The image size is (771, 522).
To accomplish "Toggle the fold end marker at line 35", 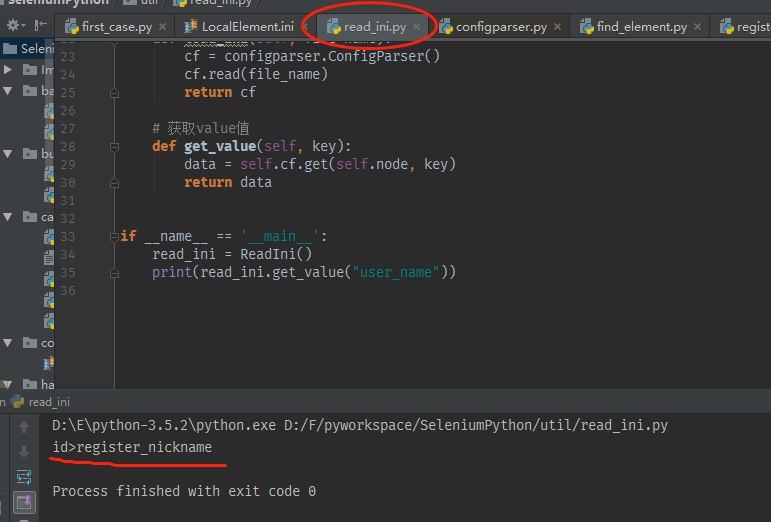I will click(114, 273).
